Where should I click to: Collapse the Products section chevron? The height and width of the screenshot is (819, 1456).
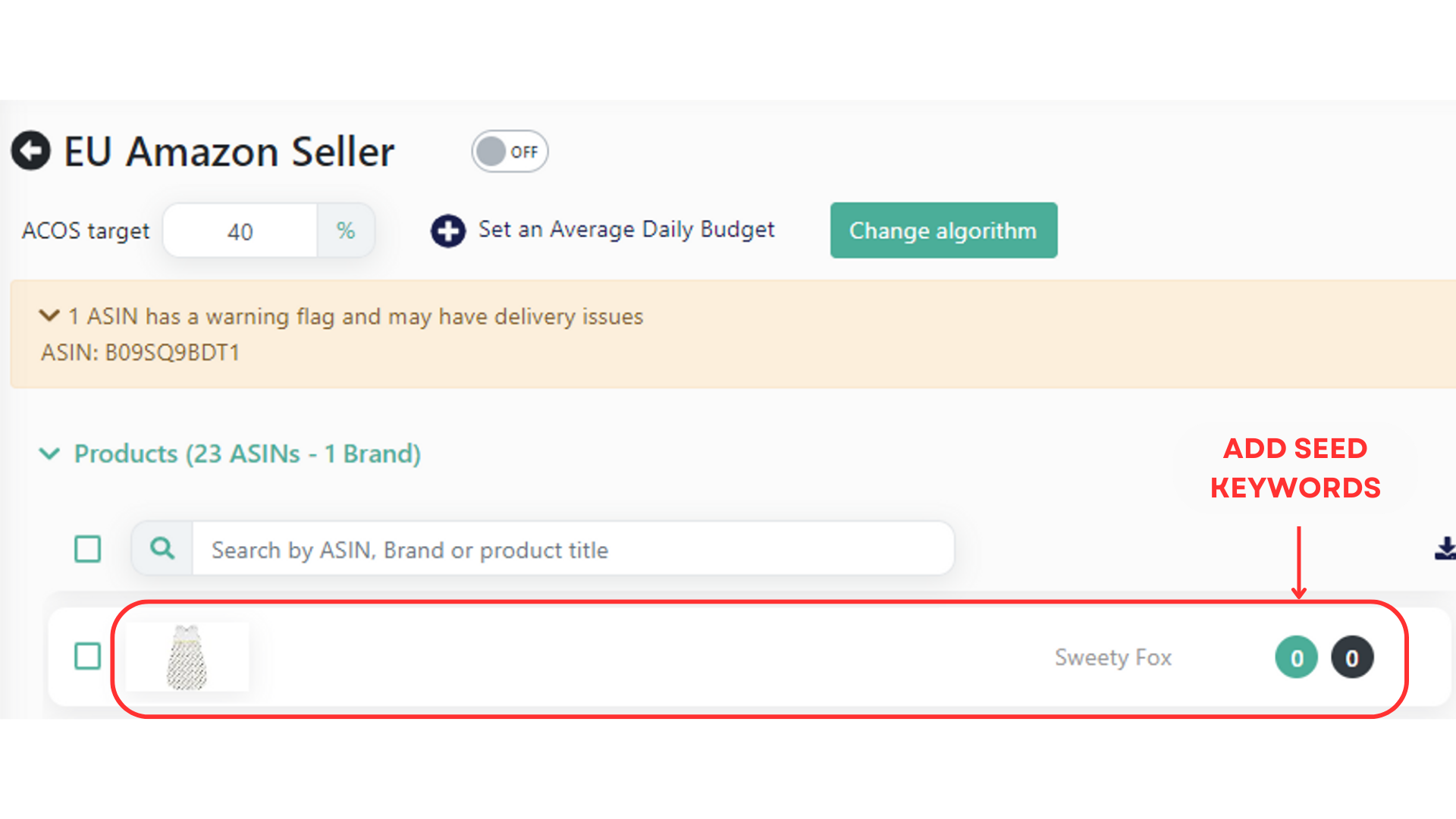pyautogui.click(x=49, y=453)
